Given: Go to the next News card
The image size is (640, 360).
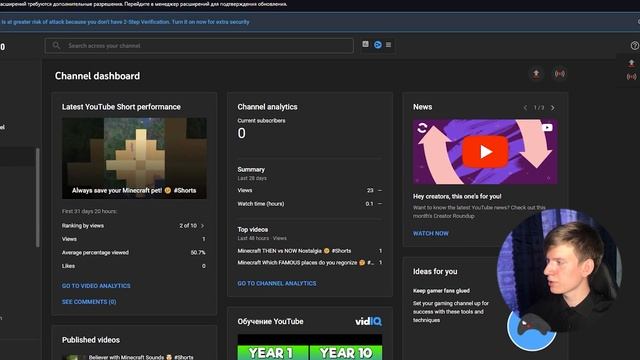Looking at the screenshot, I should [553, 108].
